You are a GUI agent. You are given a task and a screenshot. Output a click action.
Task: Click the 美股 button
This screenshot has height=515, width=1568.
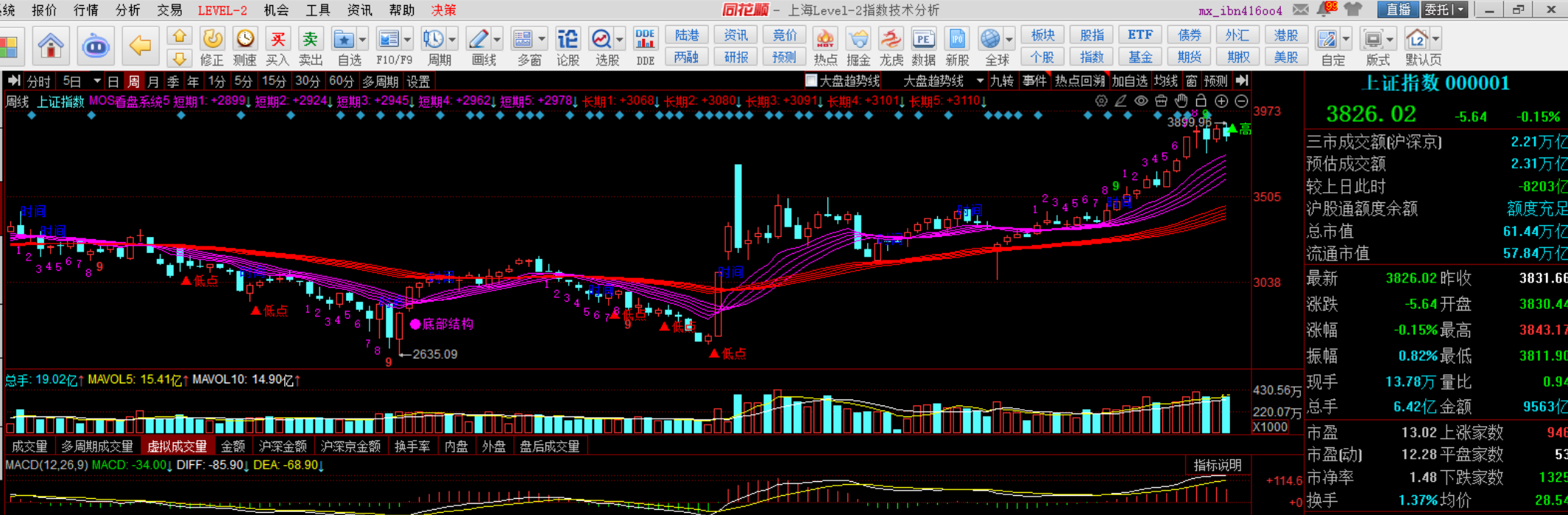click(x=1286, y=57)
